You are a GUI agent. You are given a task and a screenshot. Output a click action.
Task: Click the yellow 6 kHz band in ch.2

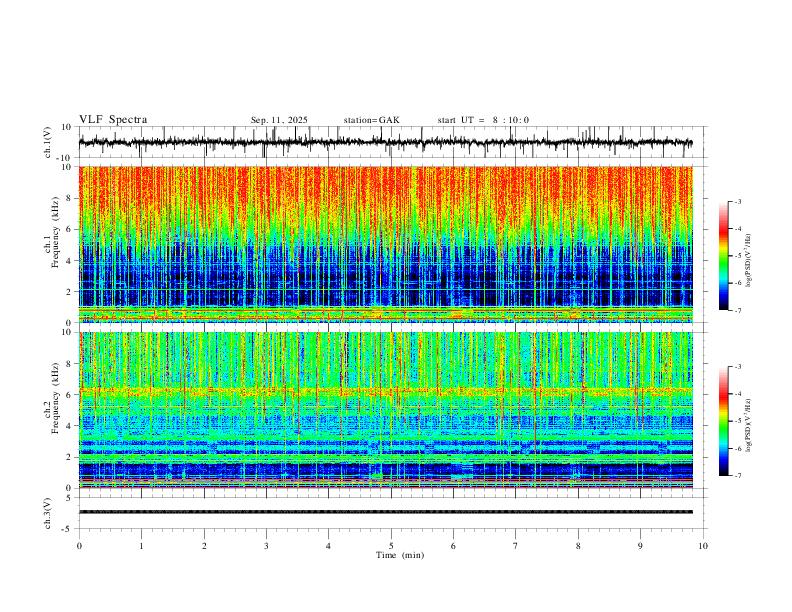click(x=385, y=391)
